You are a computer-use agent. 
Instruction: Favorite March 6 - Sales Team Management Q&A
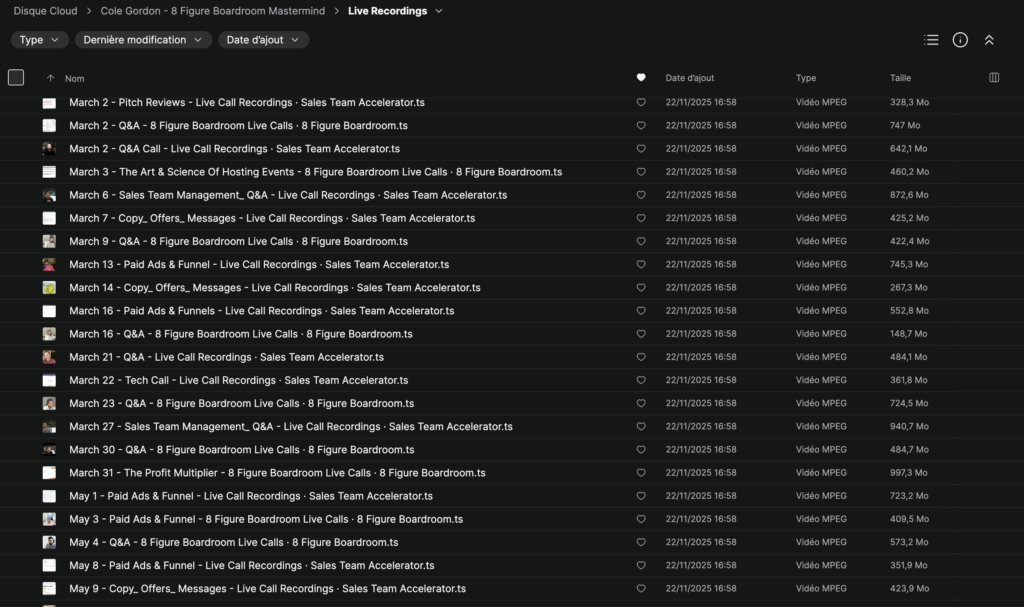(x=641, y=195)
